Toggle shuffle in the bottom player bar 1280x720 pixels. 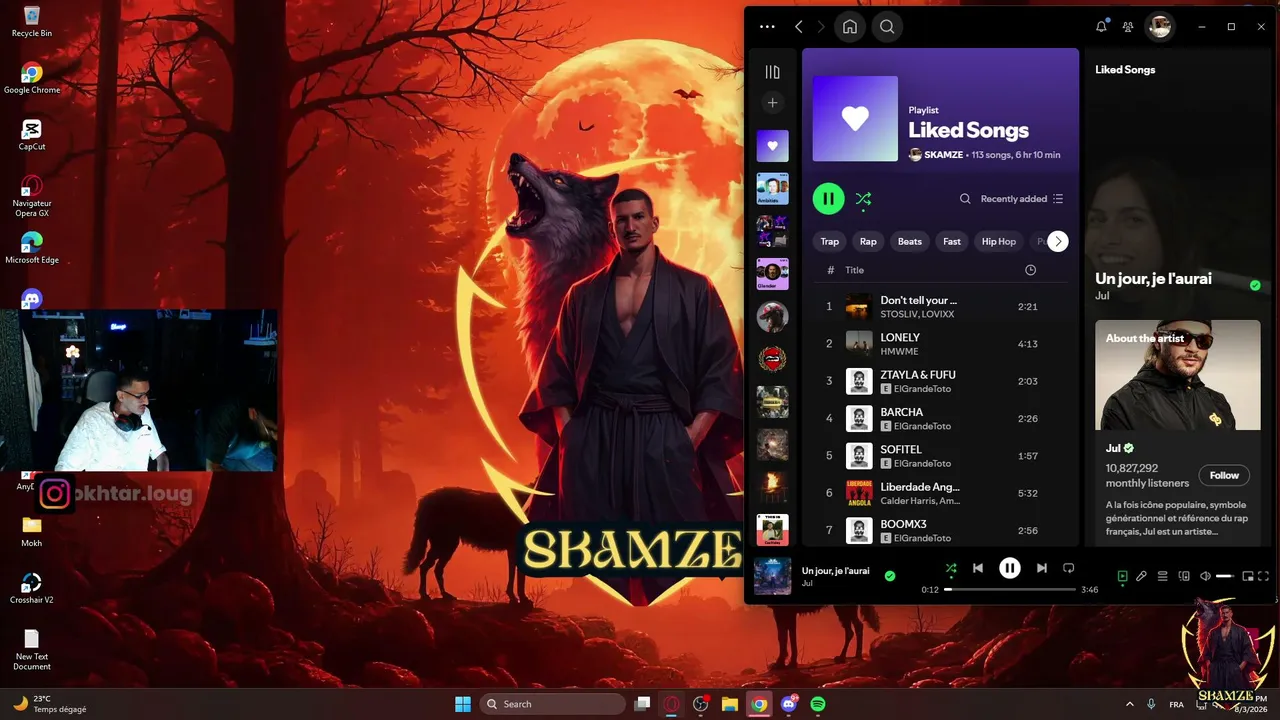coord(951,568)
